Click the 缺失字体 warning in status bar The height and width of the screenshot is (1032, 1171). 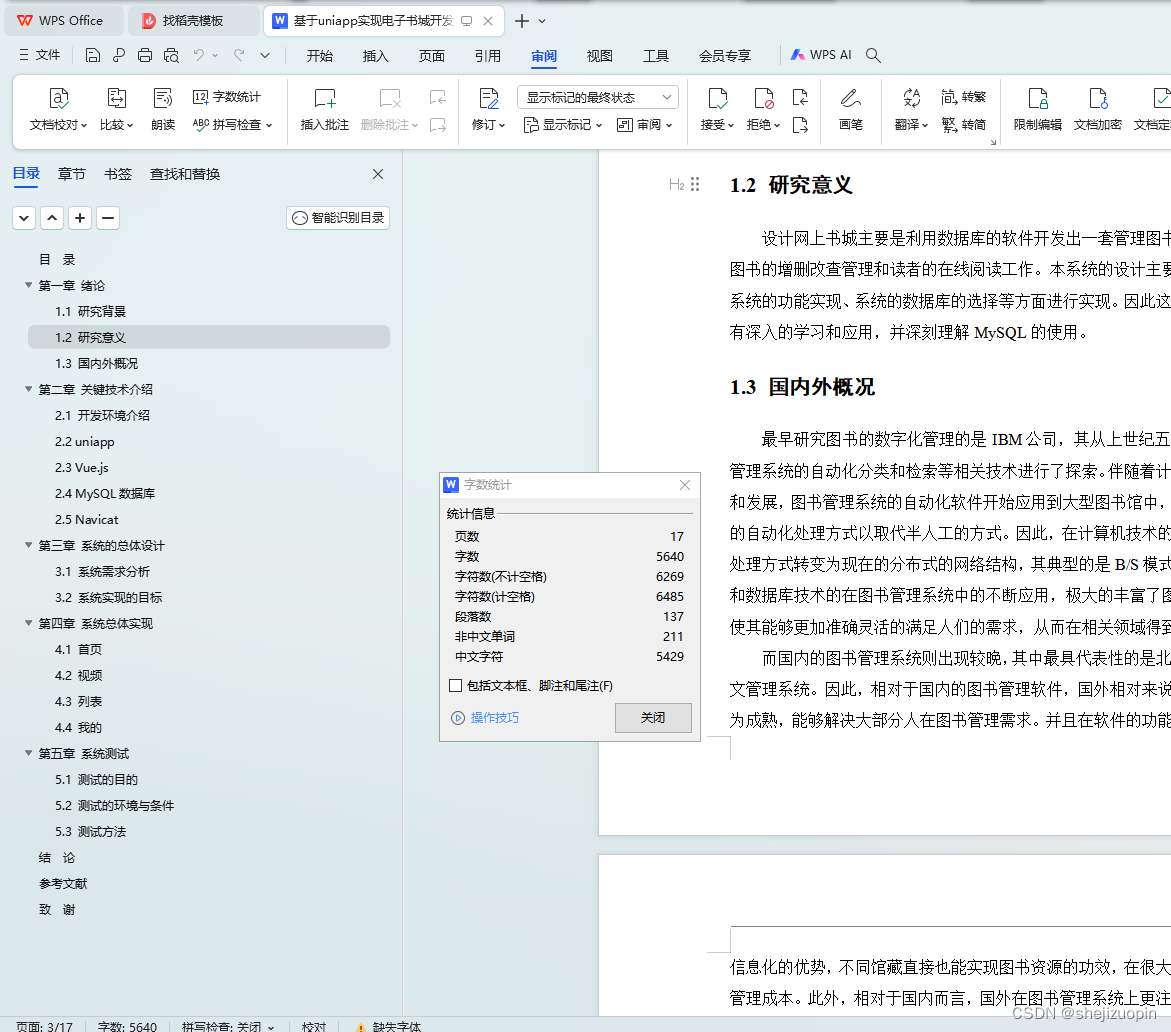click(388, 1026)
